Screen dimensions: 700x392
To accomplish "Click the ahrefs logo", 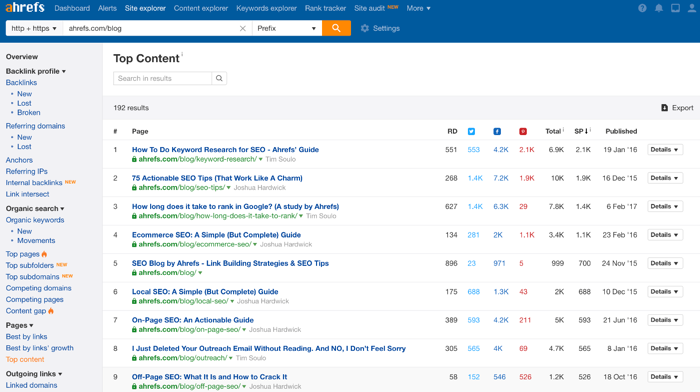I will pyautogui.click(x=25, y=8).
